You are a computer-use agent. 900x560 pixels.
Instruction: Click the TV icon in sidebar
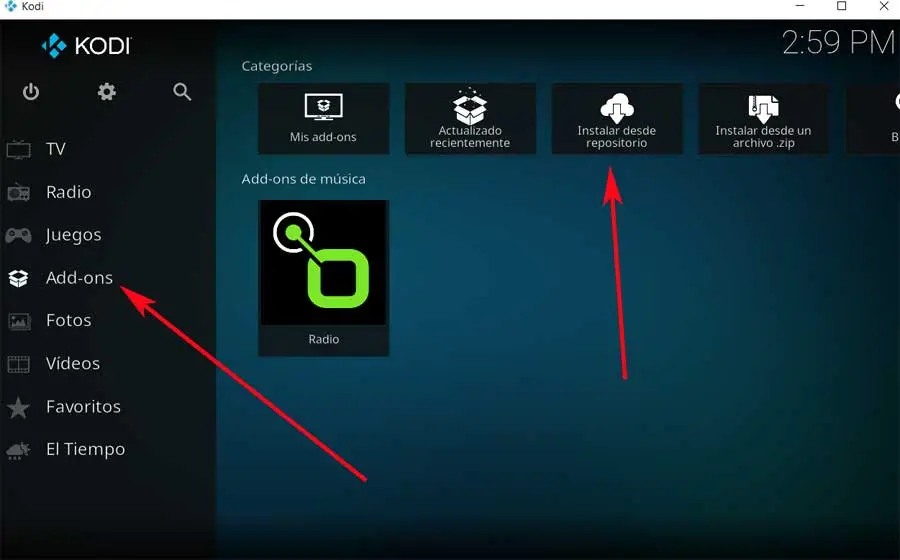(x=18, y=149)
